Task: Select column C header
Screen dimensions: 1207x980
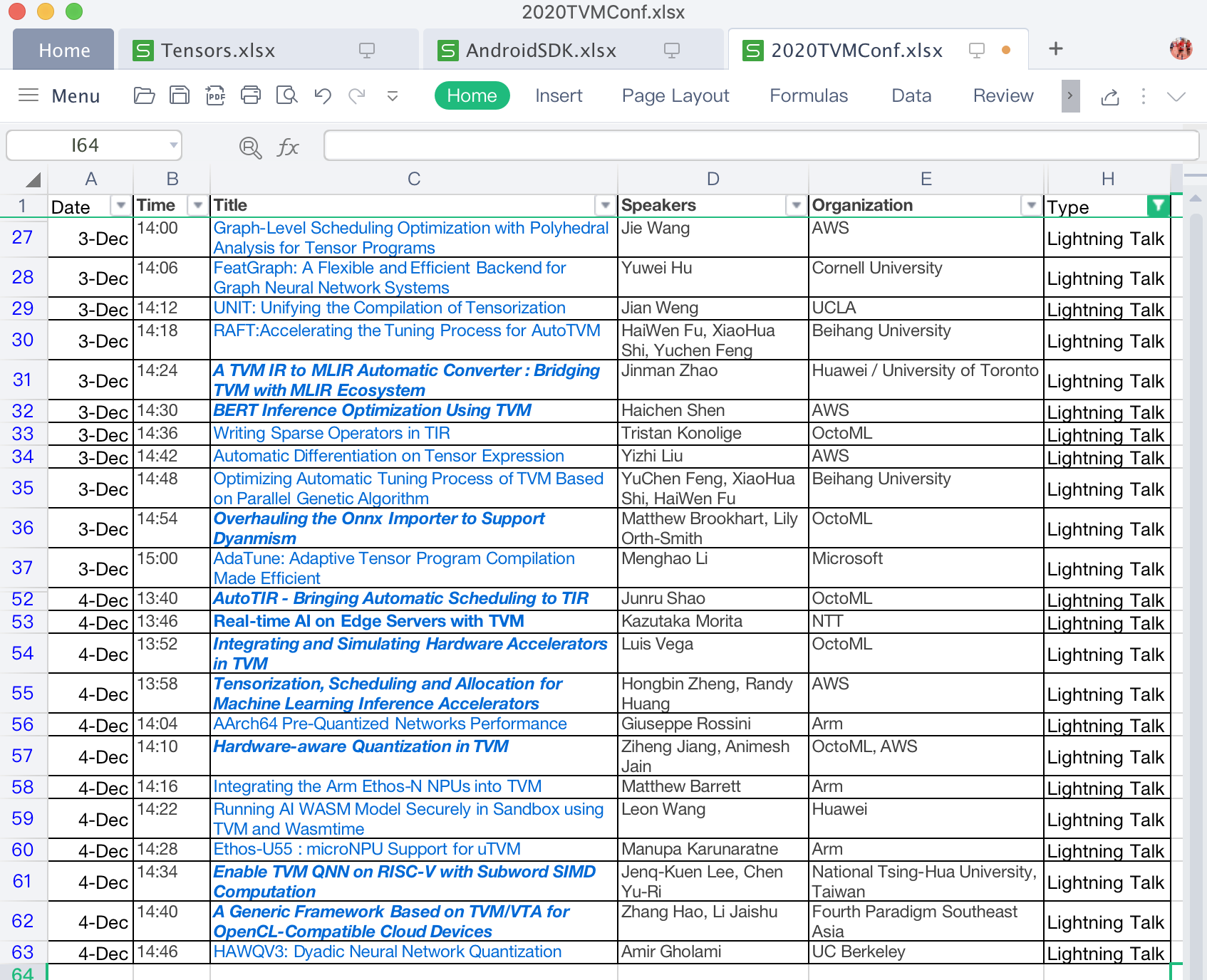Action: coord(414,179)
